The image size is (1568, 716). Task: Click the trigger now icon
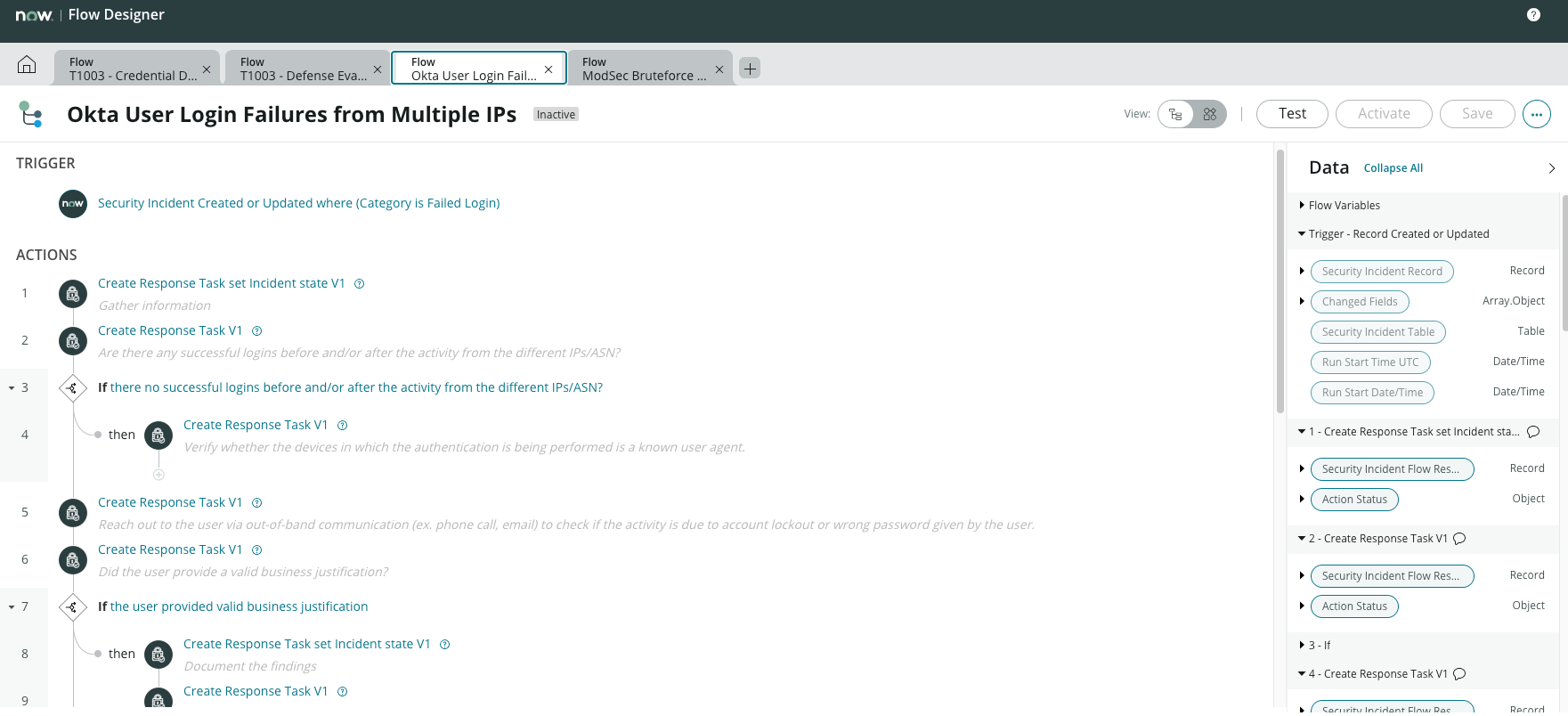tap(73, 204)
